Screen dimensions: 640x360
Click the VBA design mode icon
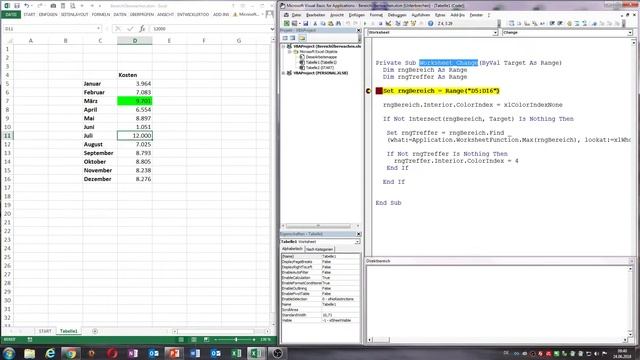pos(389,23)
